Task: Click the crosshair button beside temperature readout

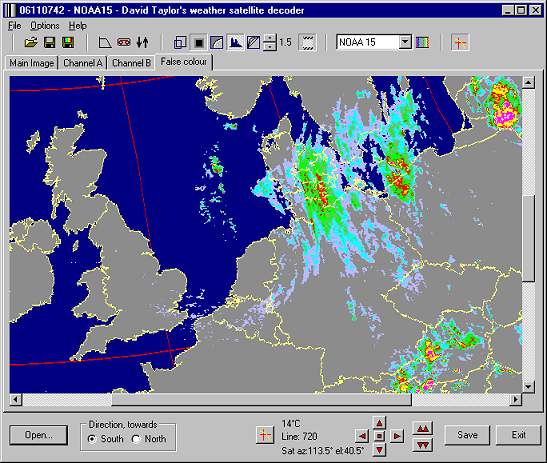Action: [264, 435]
